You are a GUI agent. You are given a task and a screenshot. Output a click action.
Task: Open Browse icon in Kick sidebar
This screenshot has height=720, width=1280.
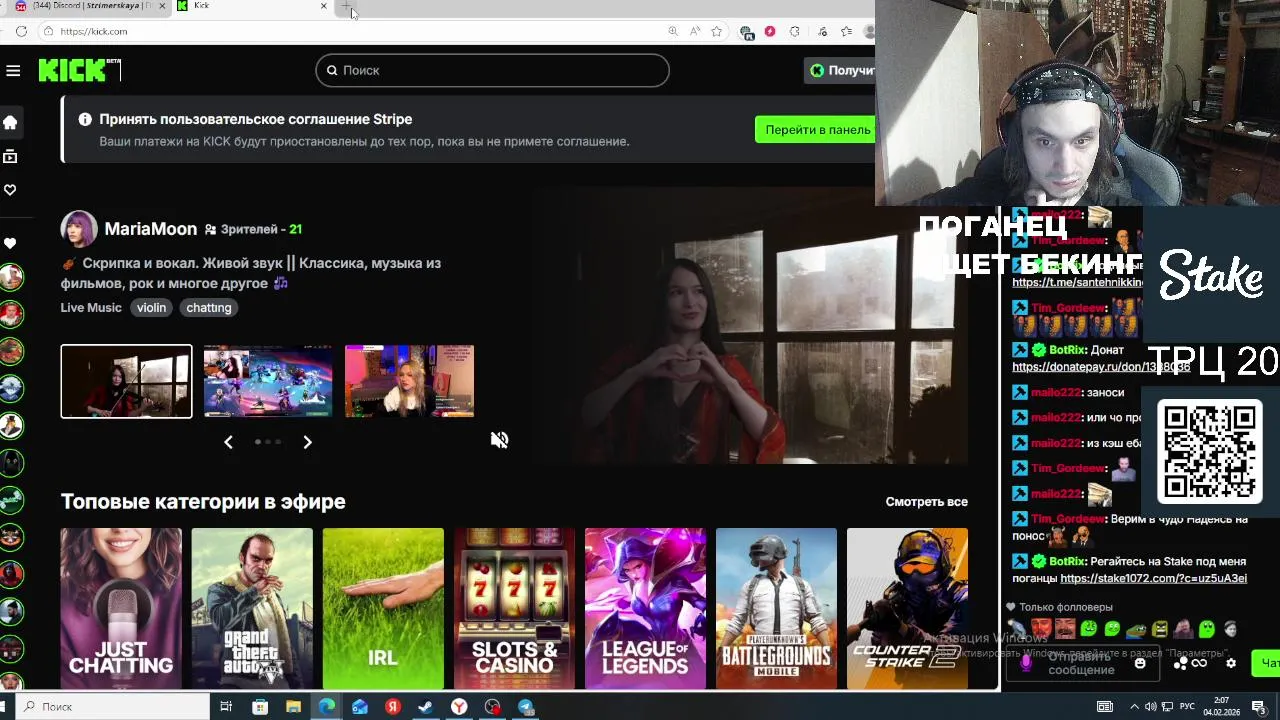(x=10, y=156)
